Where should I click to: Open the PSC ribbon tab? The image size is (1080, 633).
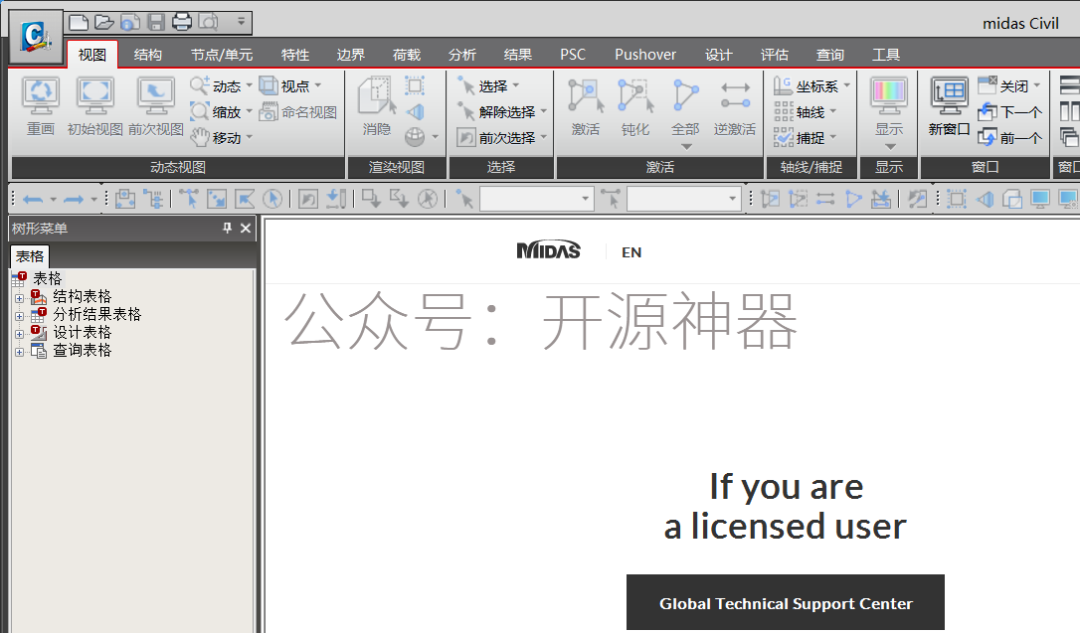(572, 54)
